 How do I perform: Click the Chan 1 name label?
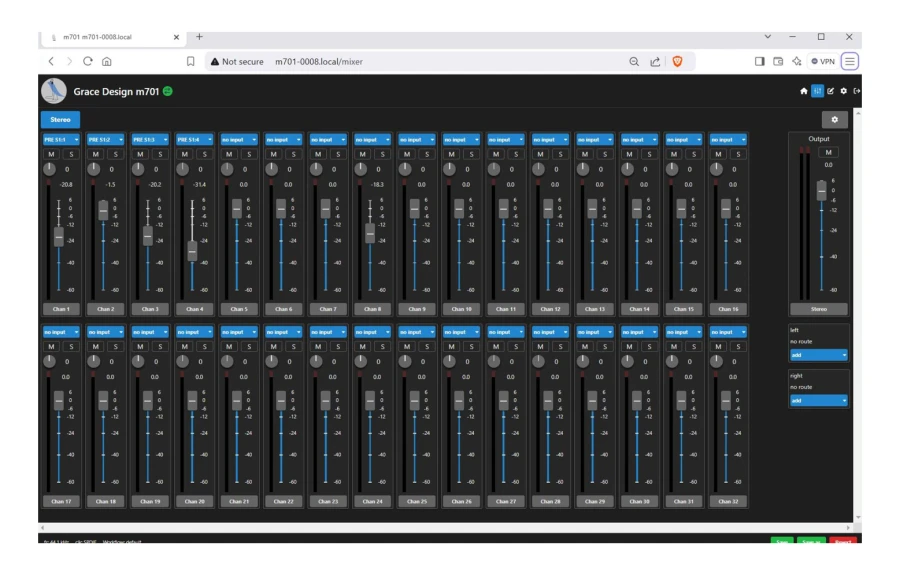[x=61, y=309]
